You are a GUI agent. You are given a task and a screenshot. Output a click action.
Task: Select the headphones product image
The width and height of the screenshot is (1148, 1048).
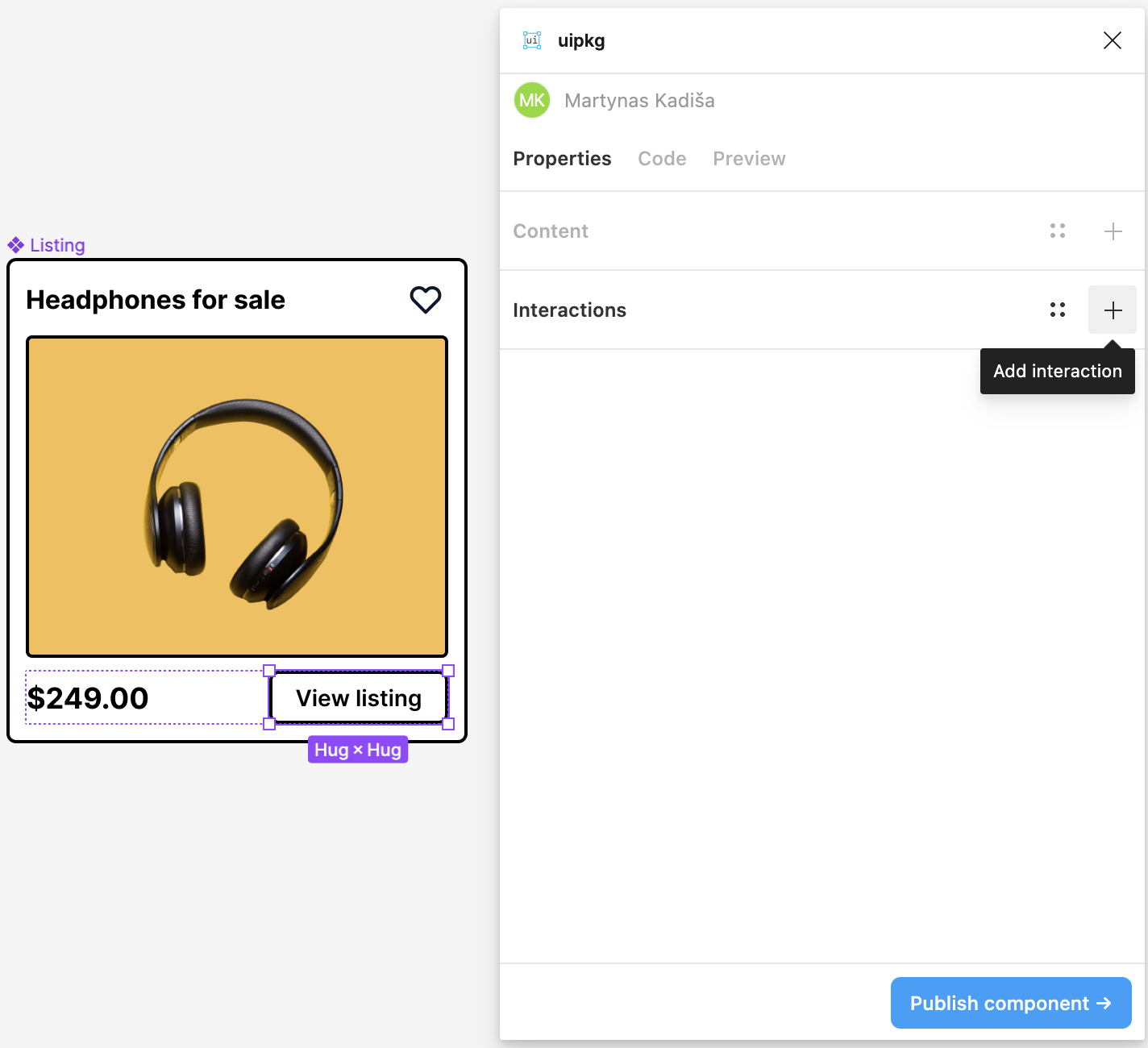pyautogui.click(x=237, y=497)
